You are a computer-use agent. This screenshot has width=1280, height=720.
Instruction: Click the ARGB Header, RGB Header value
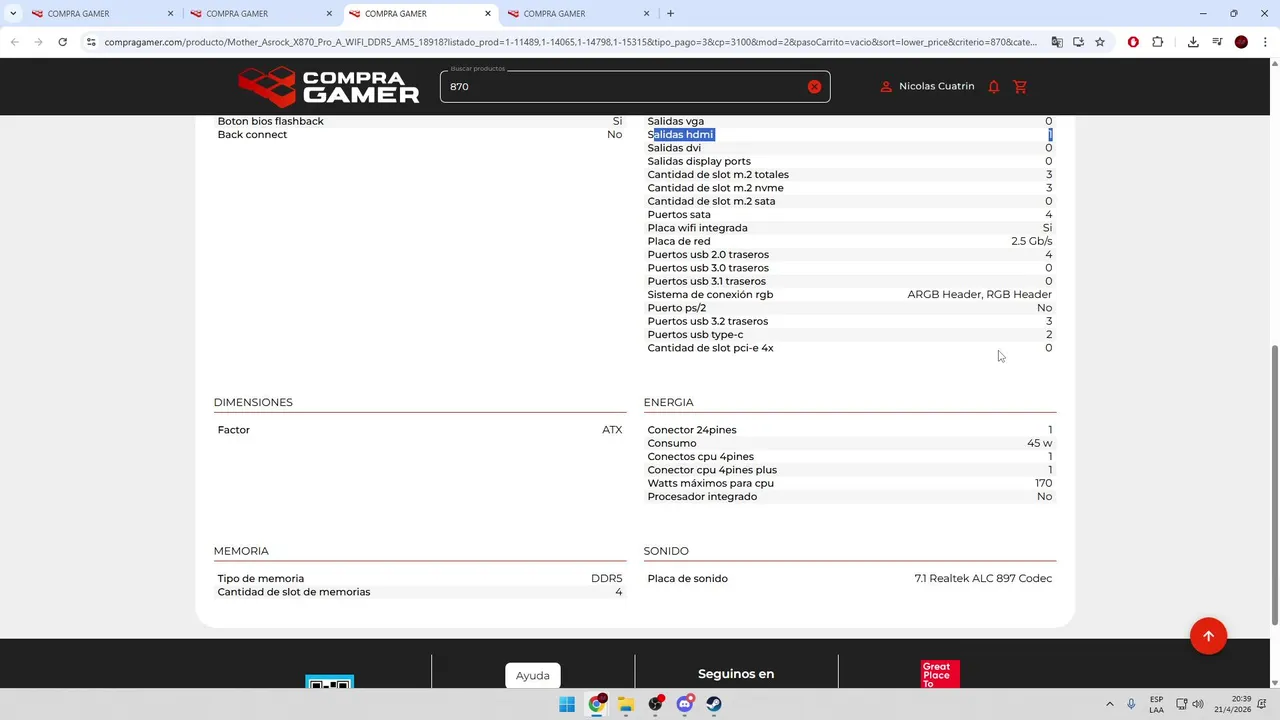[980, 294]
